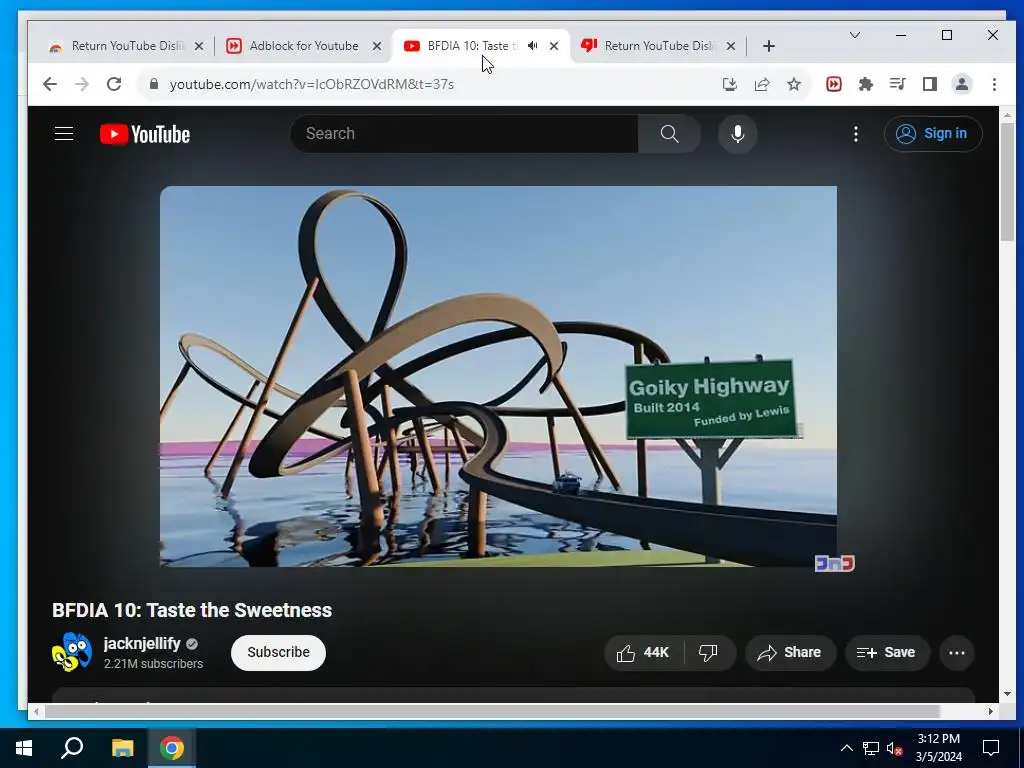Open the network tray icon
Image resolution: width=1024 pixels, height=768 pixels.
871,748
